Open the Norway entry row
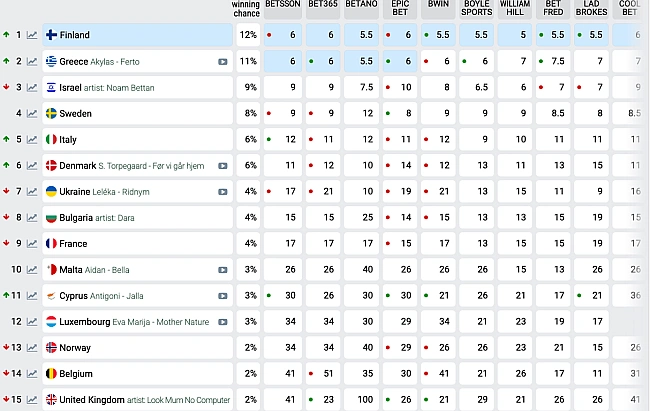The width and height of the screenshot is (650, 411). point(76,347)
